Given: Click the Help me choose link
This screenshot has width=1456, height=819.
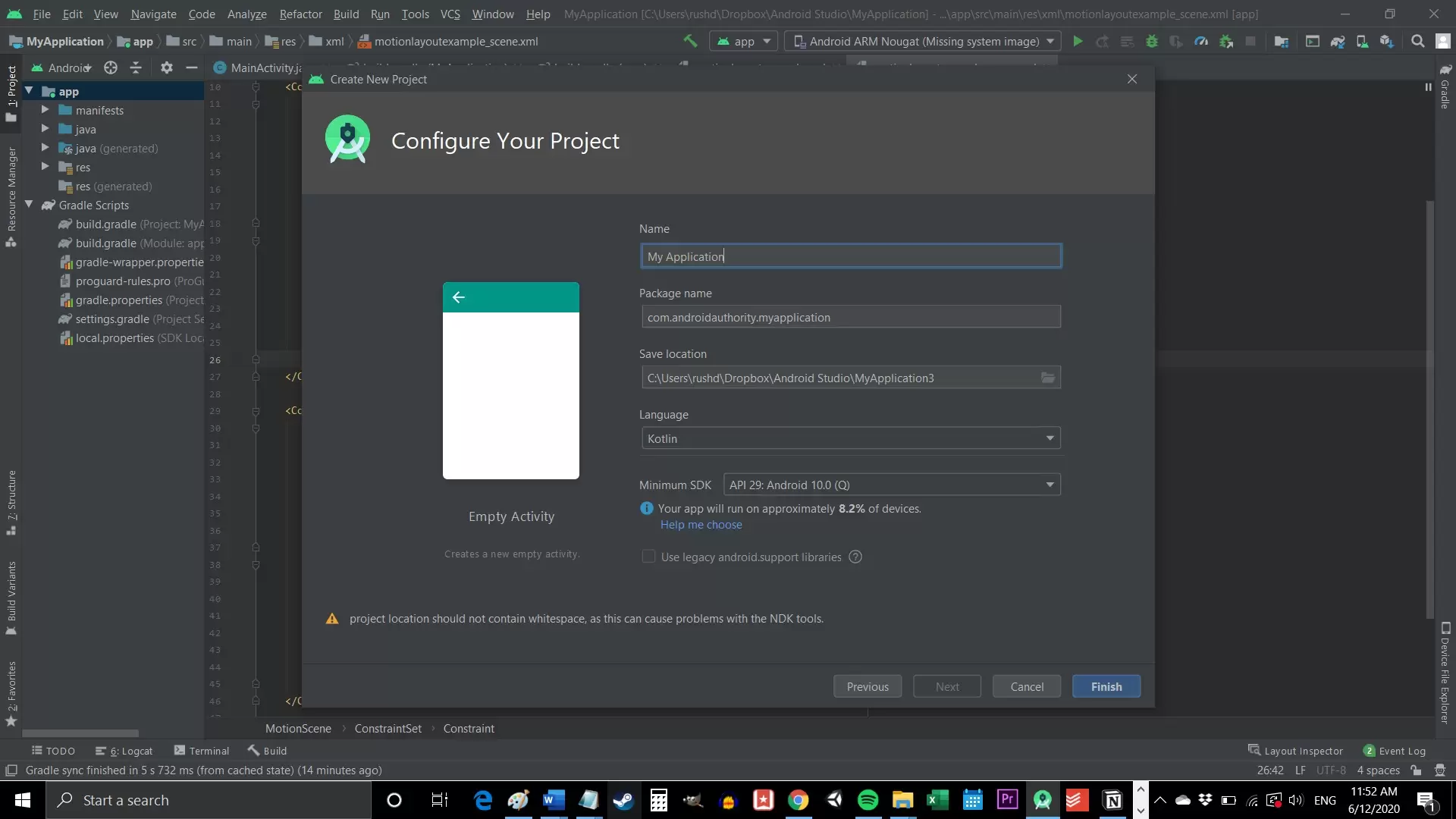Looking at the screenshot, I should pos(701,525).
